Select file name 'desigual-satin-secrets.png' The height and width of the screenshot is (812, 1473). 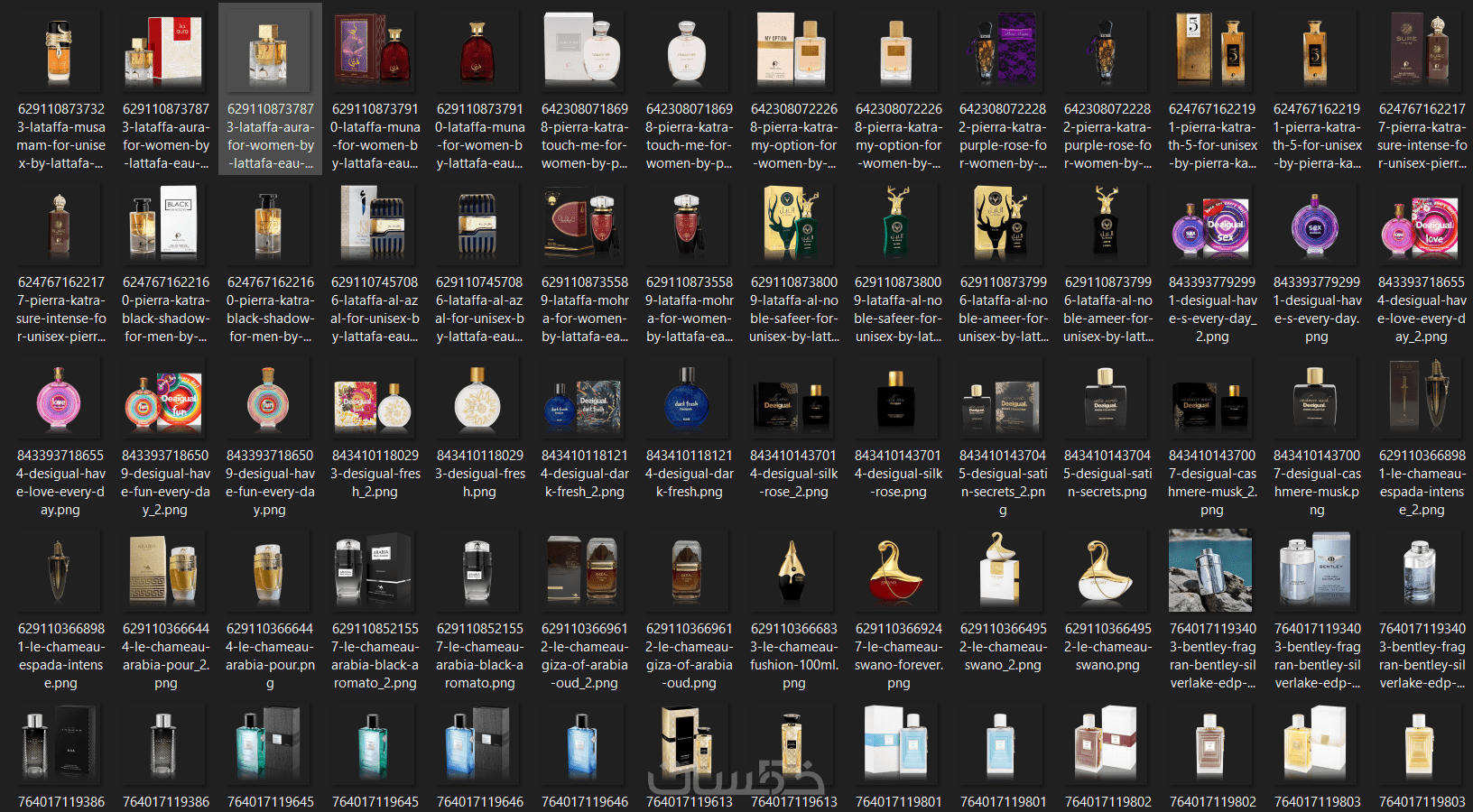[1107, 474]
